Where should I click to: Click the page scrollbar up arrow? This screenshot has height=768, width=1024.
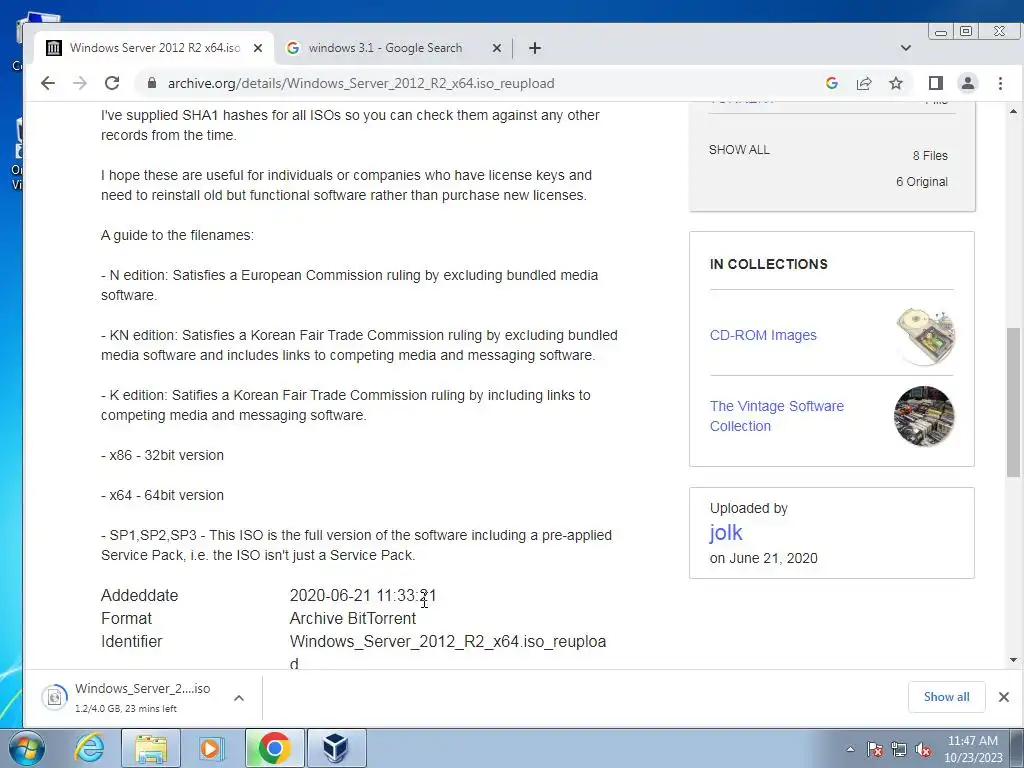(1013, 112)
